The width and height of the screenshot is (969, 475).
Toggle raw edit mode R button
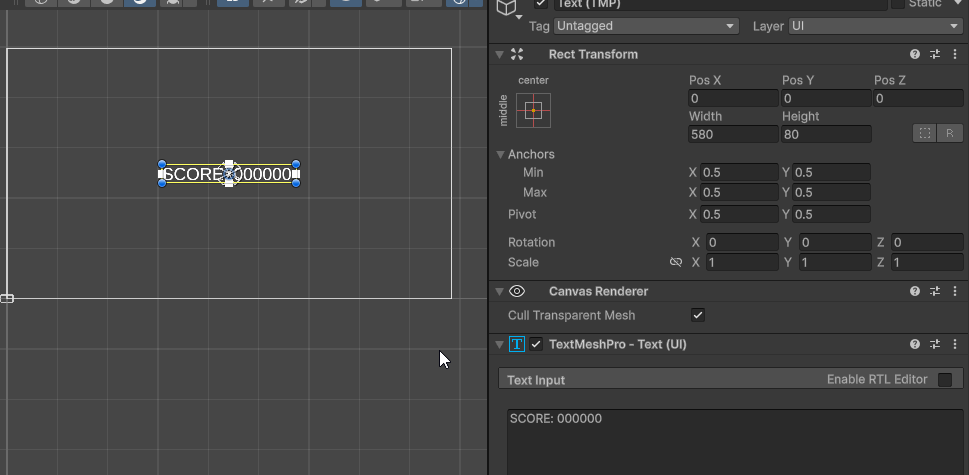950,133
